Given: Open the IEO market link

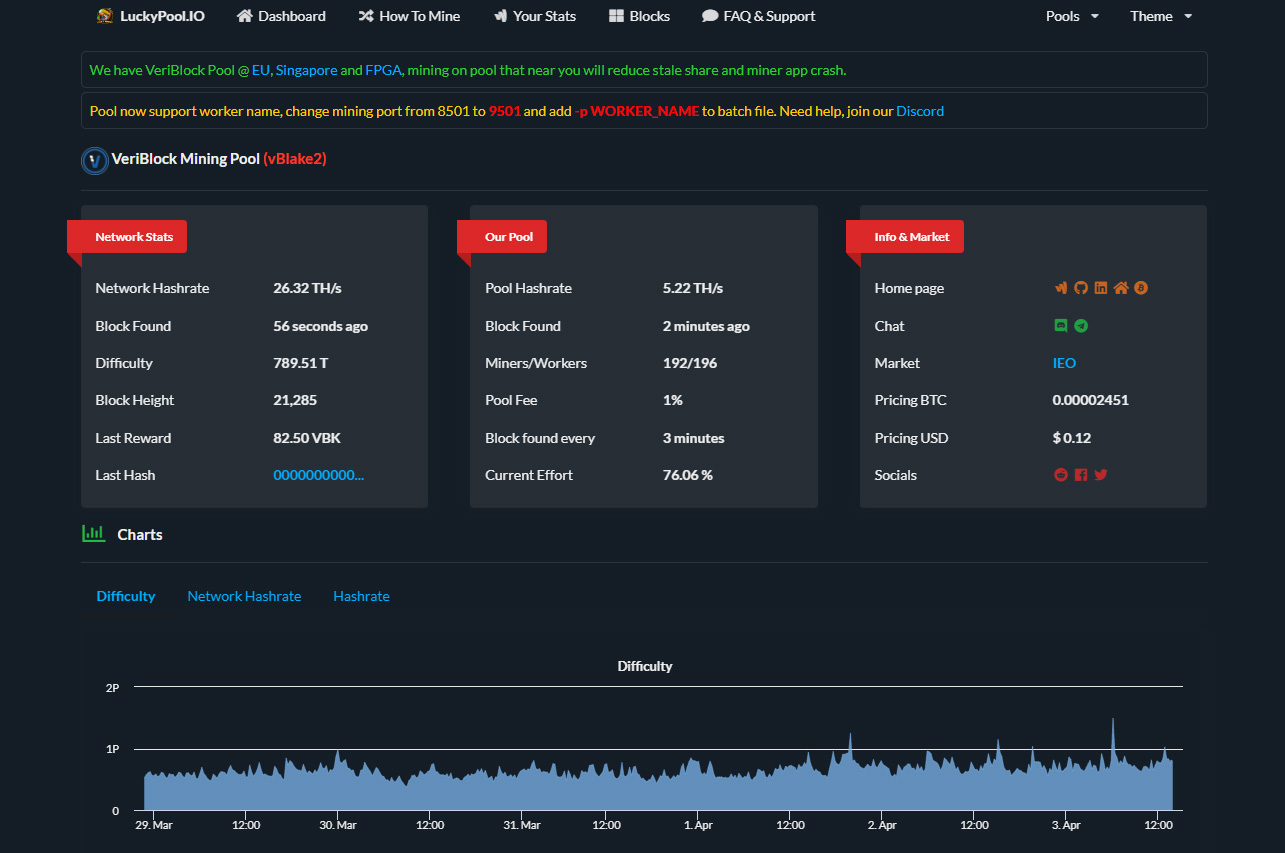Looking at the screenshot, I should 1064,363.
